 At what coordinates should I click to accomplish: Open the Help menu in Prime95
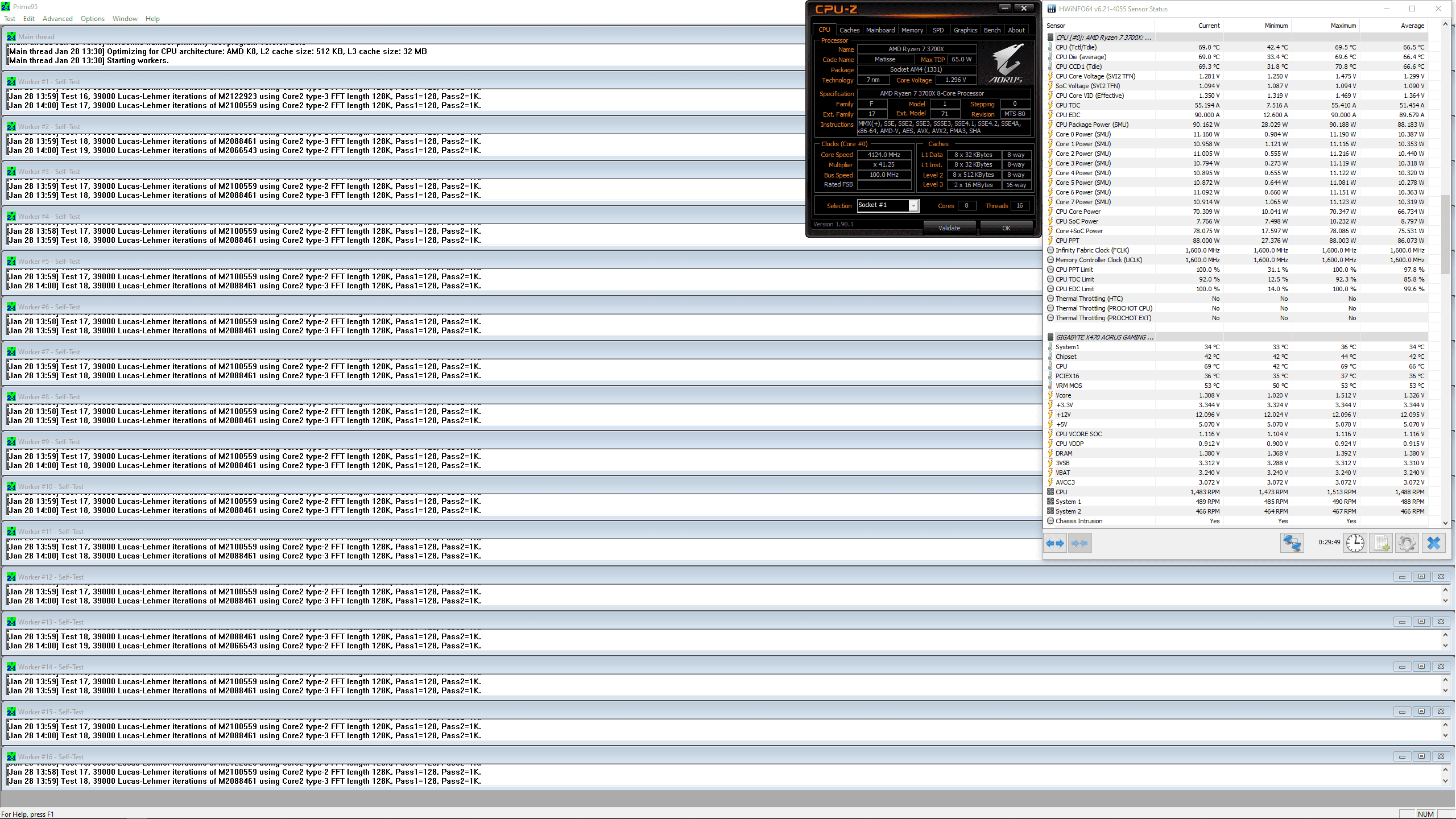pos(152,19)
